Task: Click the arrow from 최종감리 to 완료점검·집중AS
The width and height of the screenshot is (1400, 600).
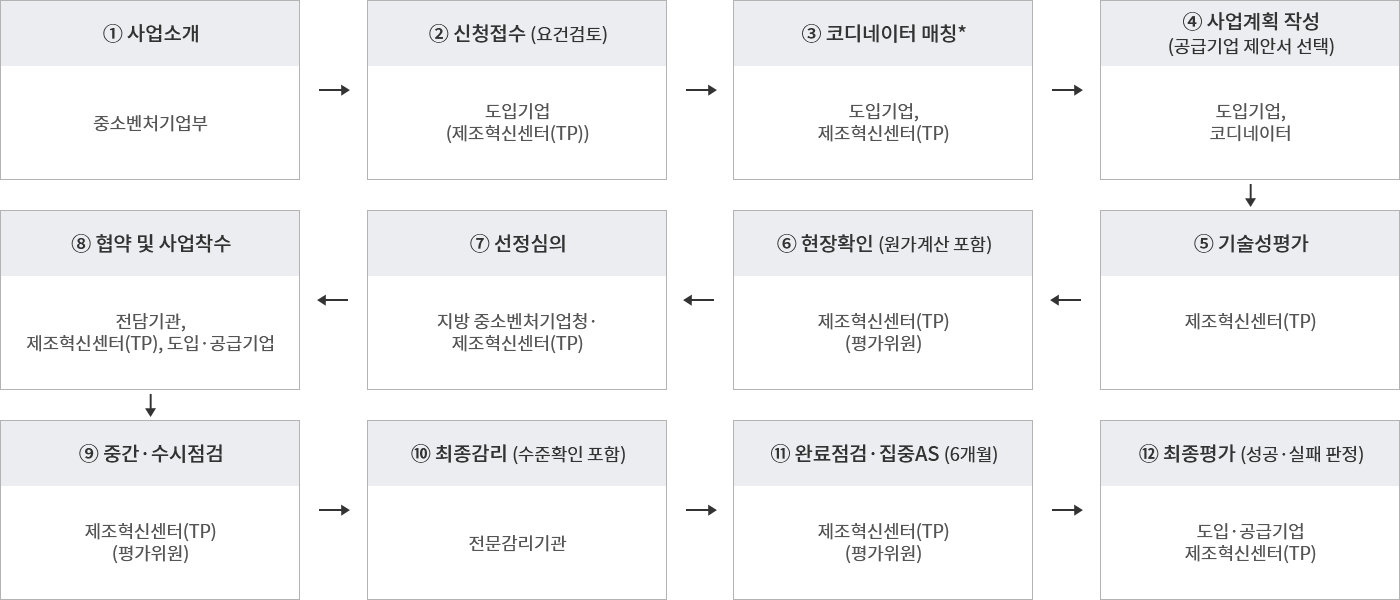Action: tap(702, 510)
